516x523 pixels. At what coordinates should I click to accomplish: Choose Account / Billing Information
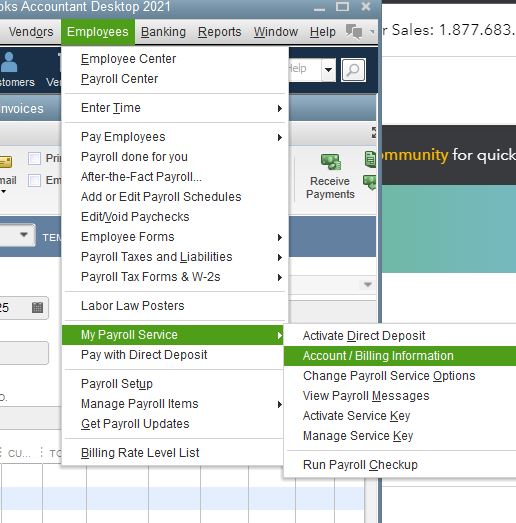(x=400, y=356)
